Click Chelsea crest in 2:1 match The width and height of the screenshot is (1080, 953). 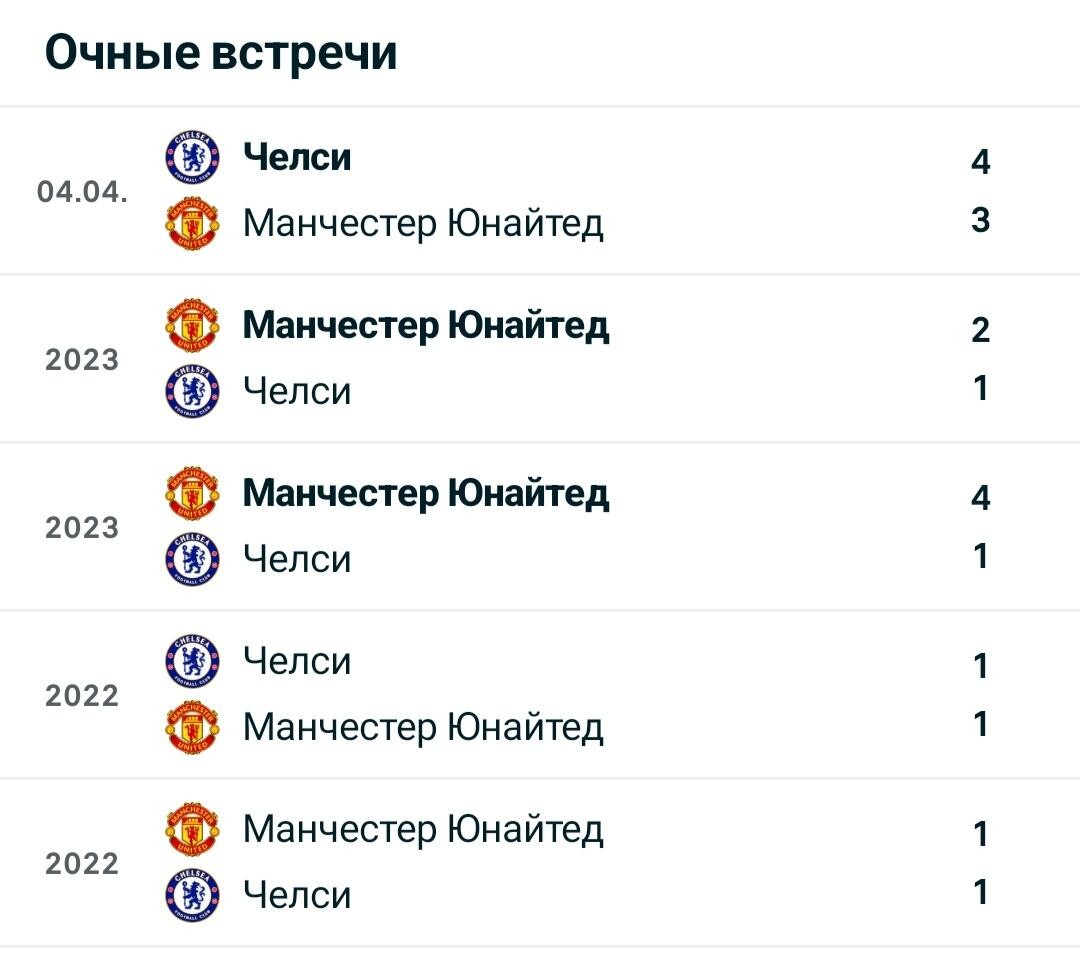click(193, 391)
